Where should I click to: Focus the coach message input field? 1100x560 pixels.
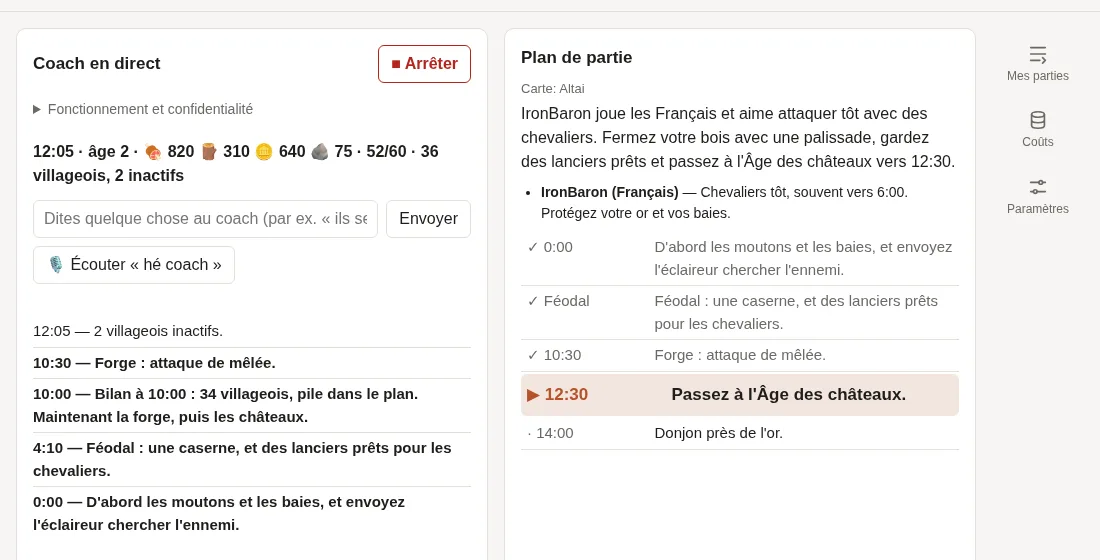click(x=206, y=219)
